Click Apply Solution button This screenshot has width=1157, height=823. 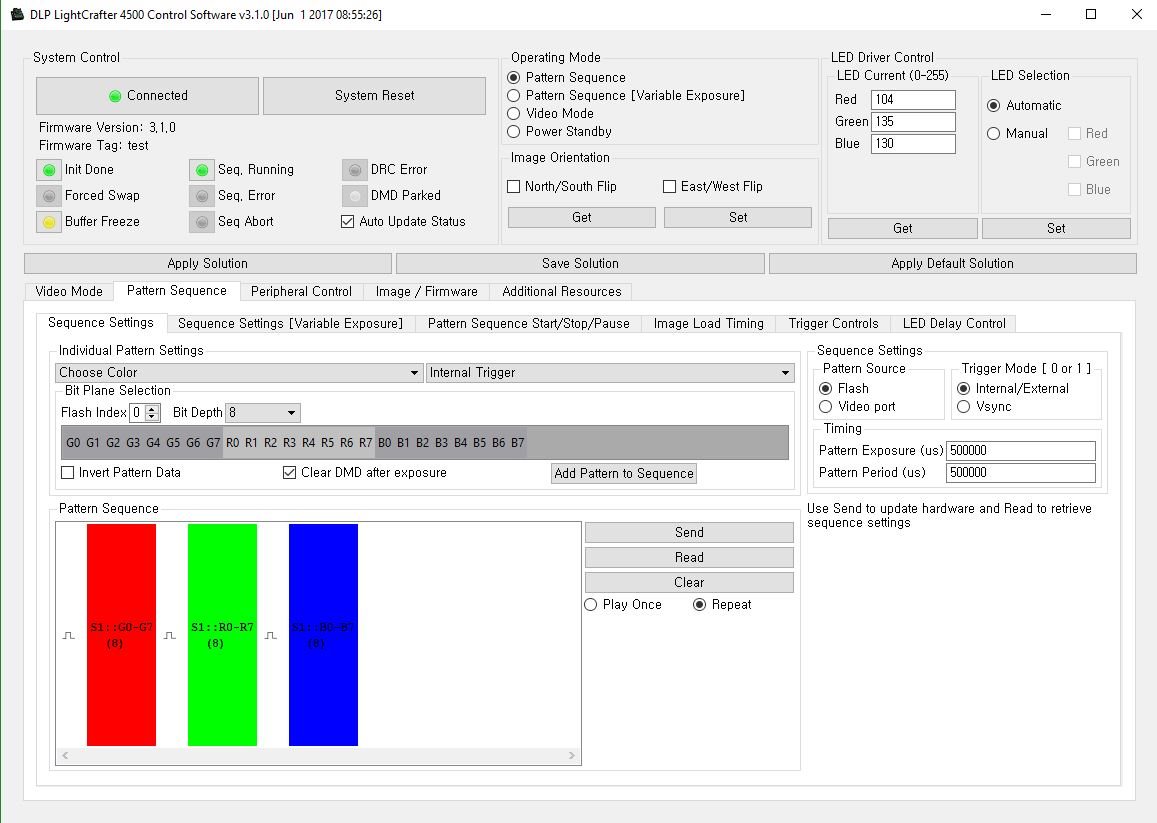(207, 264)
